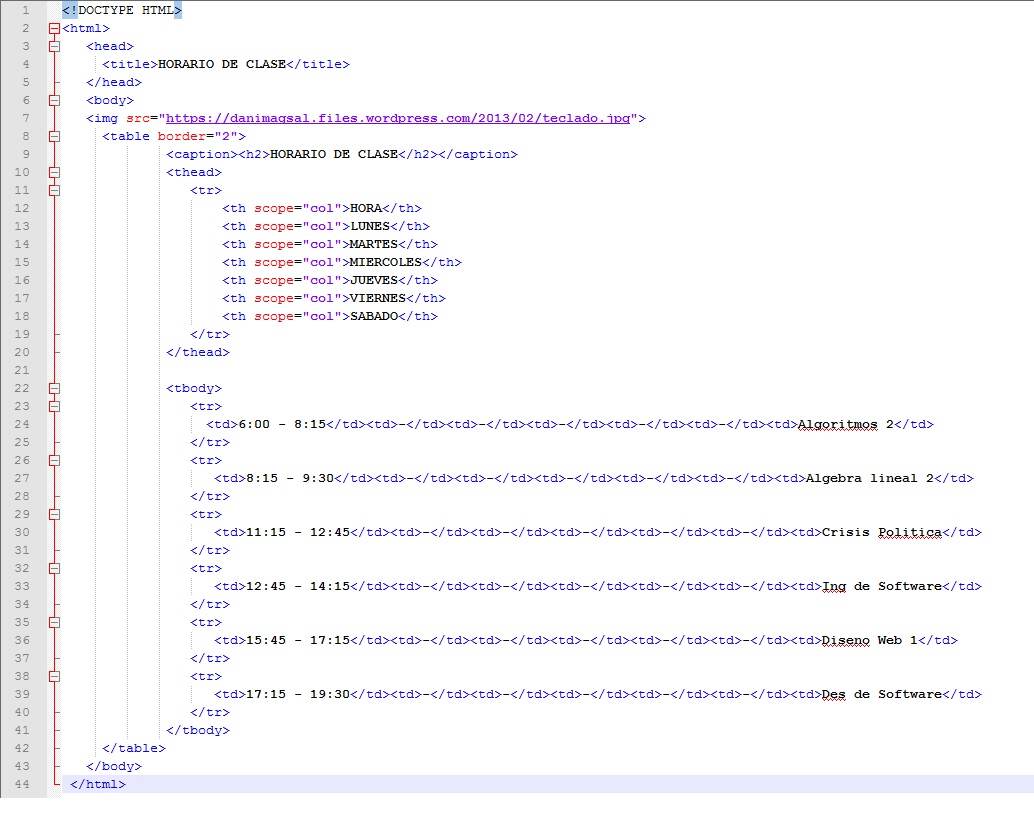Click the closing </table> tag
This screenshot has width=1034, height=824.
pos(133,748)
